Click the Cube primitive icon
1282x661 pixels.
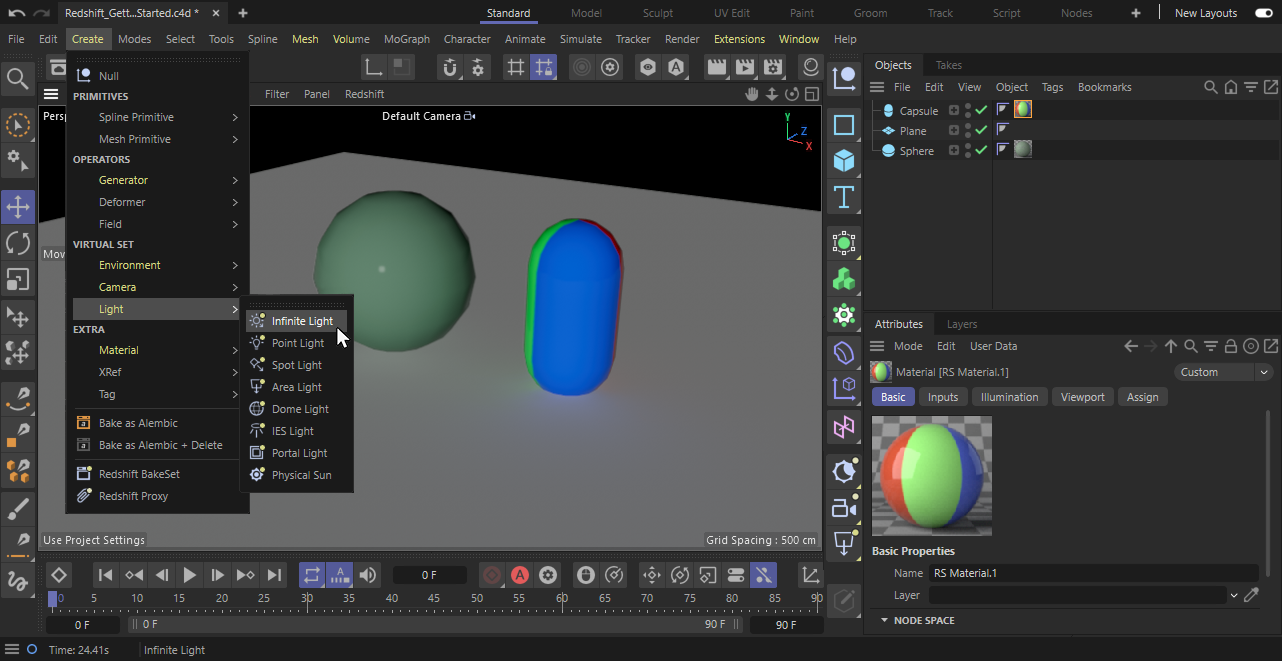tap(844, 161)
